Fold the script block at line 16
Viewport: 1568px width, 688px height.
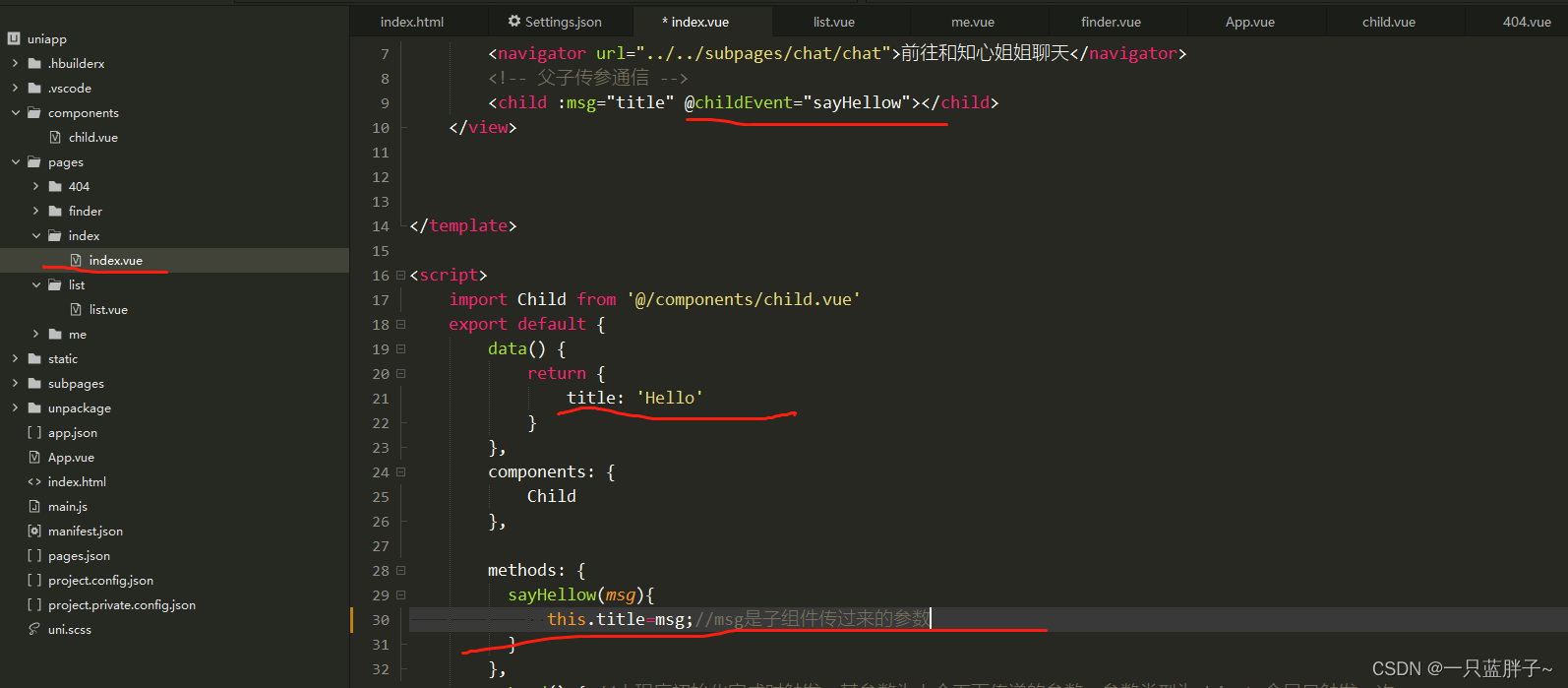pyautogui.click(x=400, y=276)
